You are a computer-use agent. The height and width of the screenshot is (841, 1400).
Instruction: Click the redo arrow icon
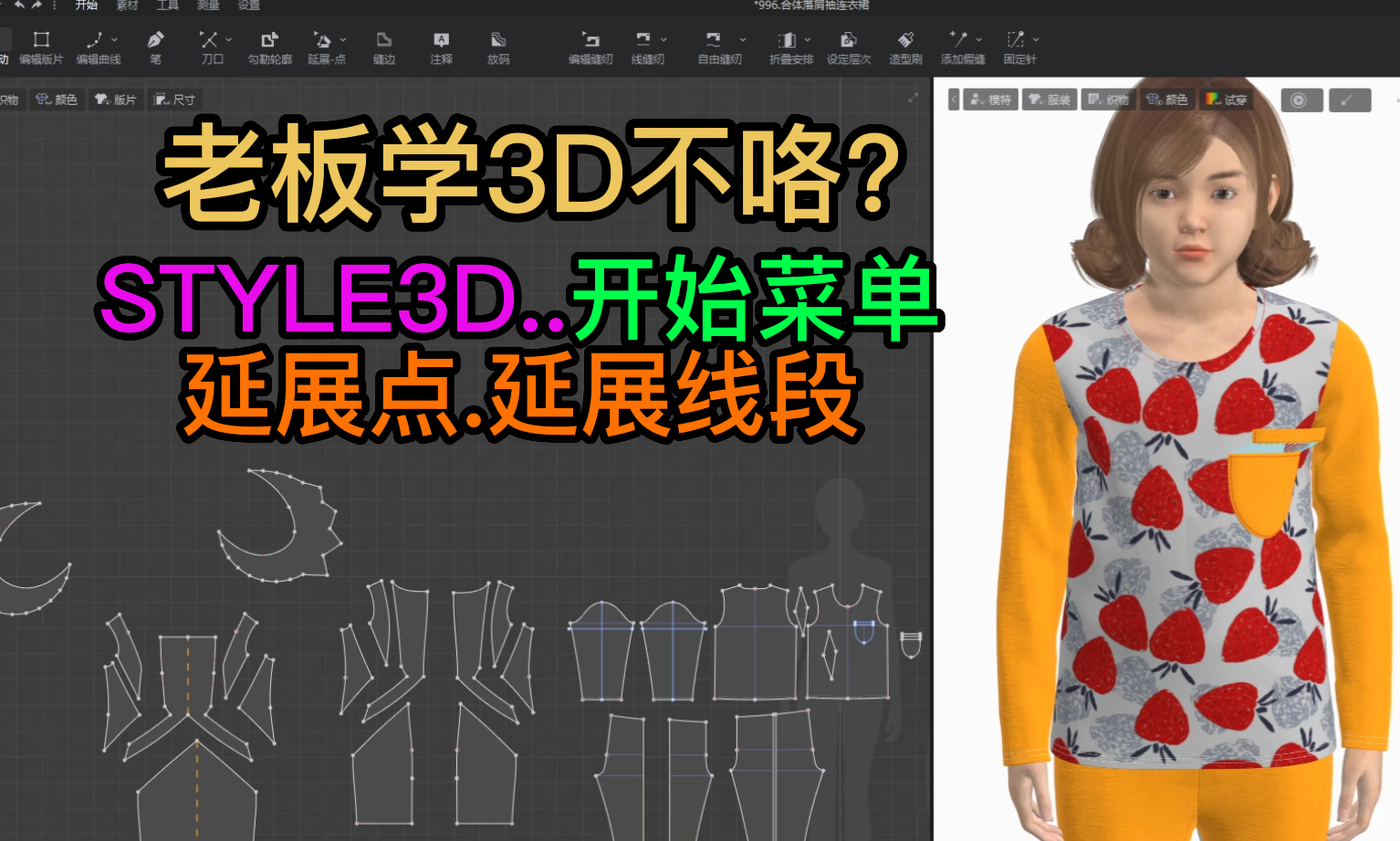click(37, 5)
